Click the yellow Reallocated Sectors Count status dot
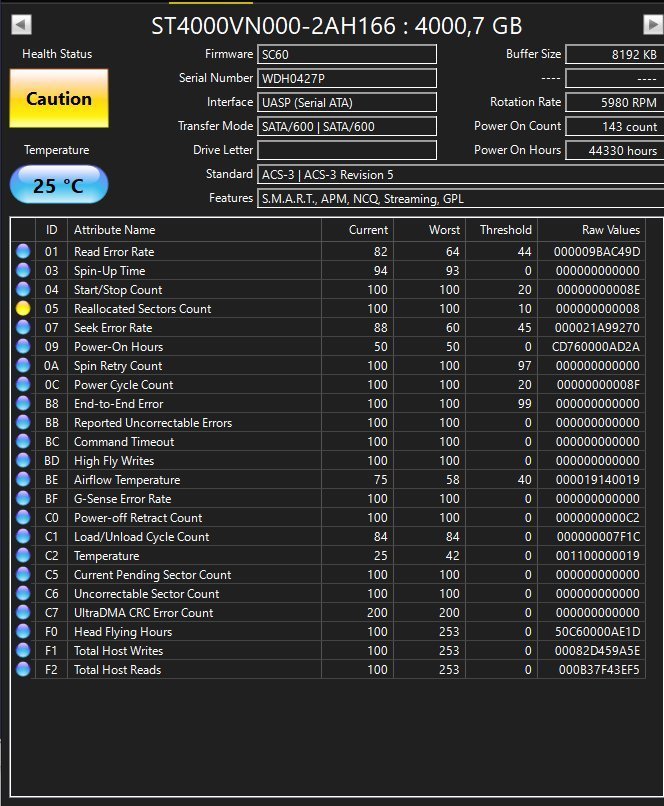Viewport: 664px width, 806px height. [x=23, y=309]
